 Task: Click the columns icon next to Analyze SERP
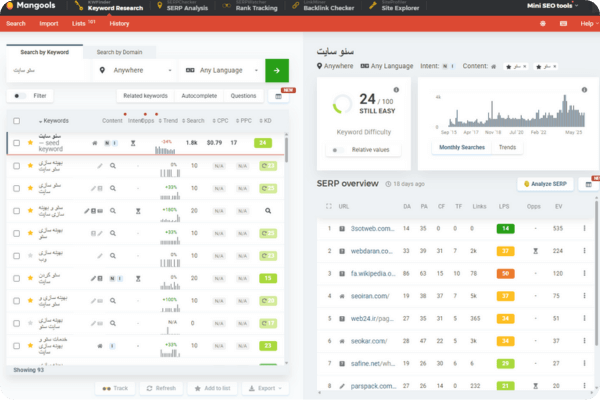[589, 184]
